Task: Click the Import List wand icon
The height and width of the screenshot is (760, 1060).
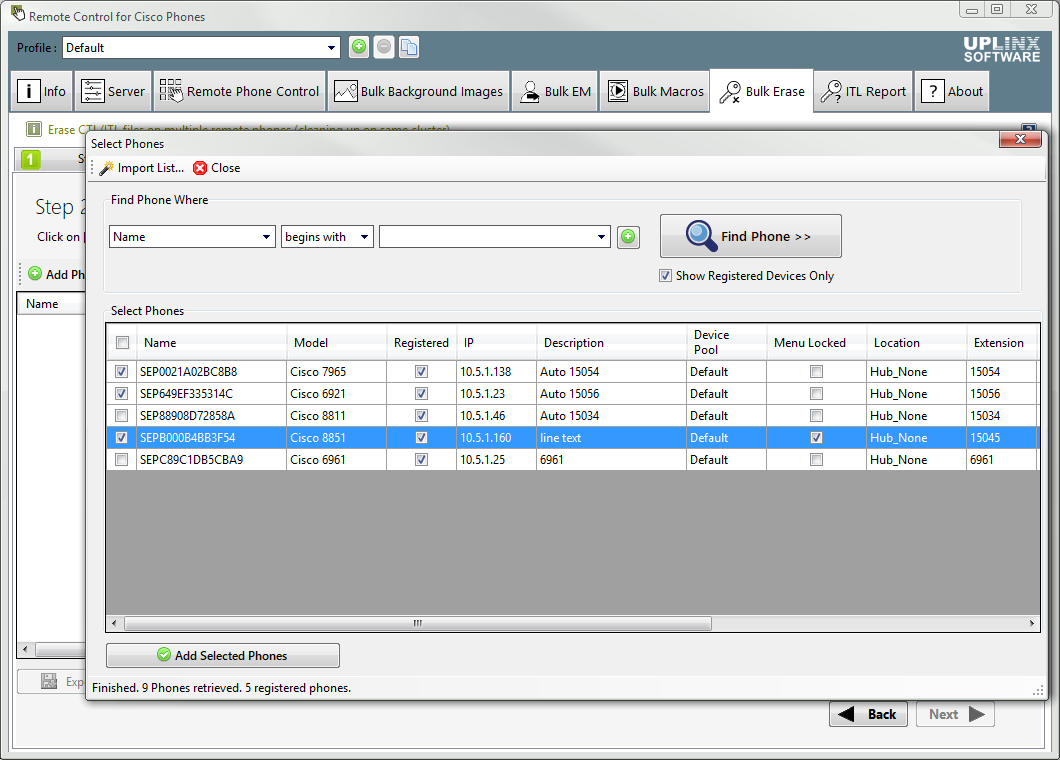Action: (106, 168)
